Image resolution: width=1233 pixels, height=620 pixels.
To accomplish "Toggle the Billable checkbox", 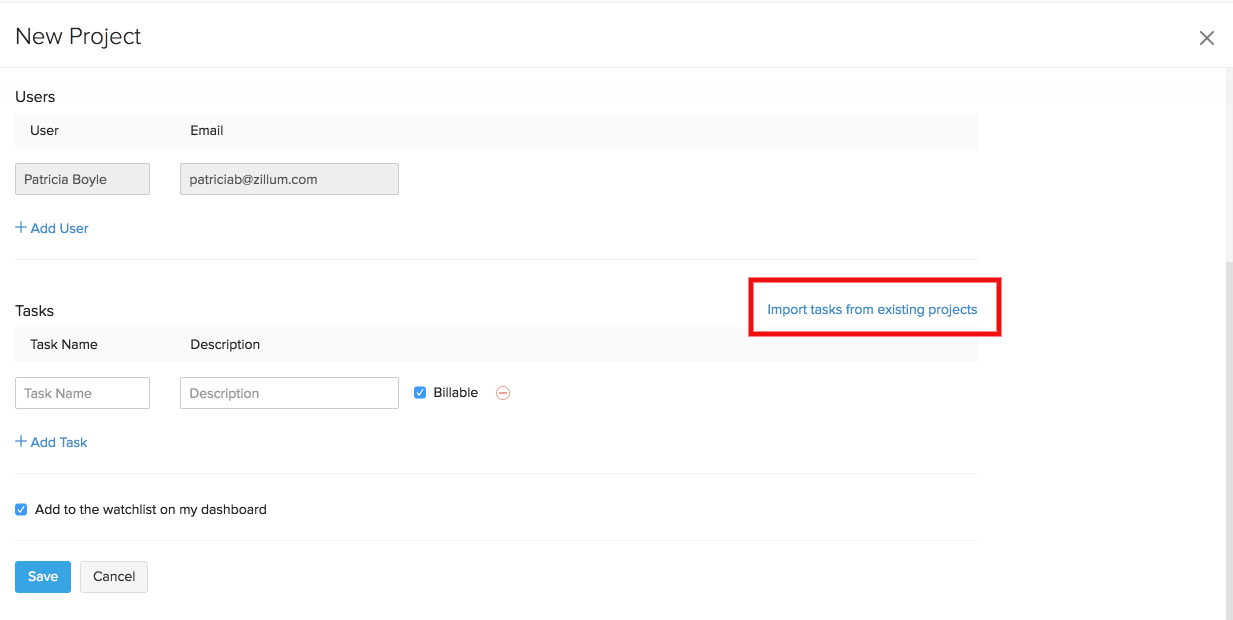I will [420, 393].
